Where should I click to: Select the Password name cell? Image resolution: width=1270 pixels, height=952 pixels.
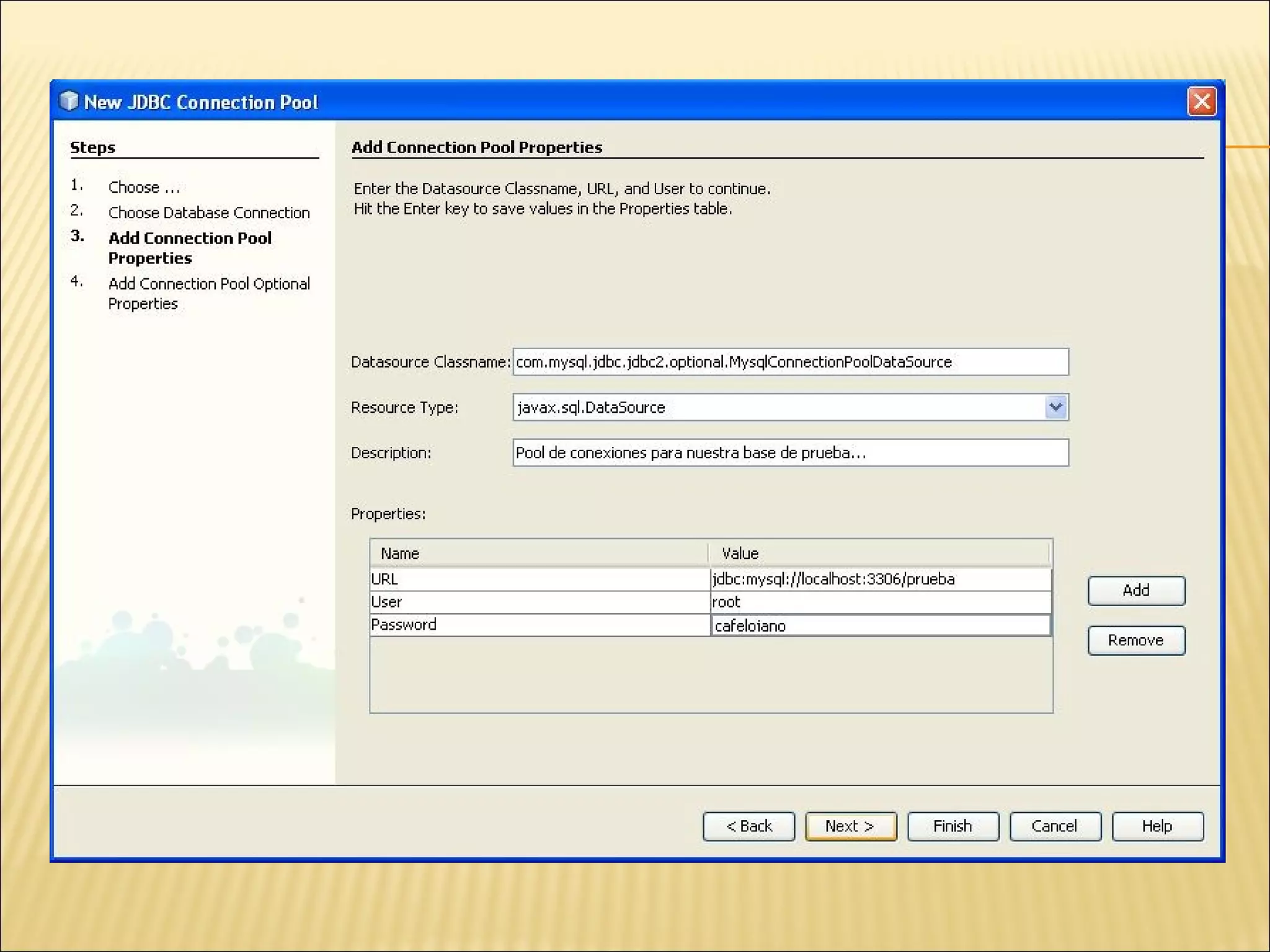540,625
